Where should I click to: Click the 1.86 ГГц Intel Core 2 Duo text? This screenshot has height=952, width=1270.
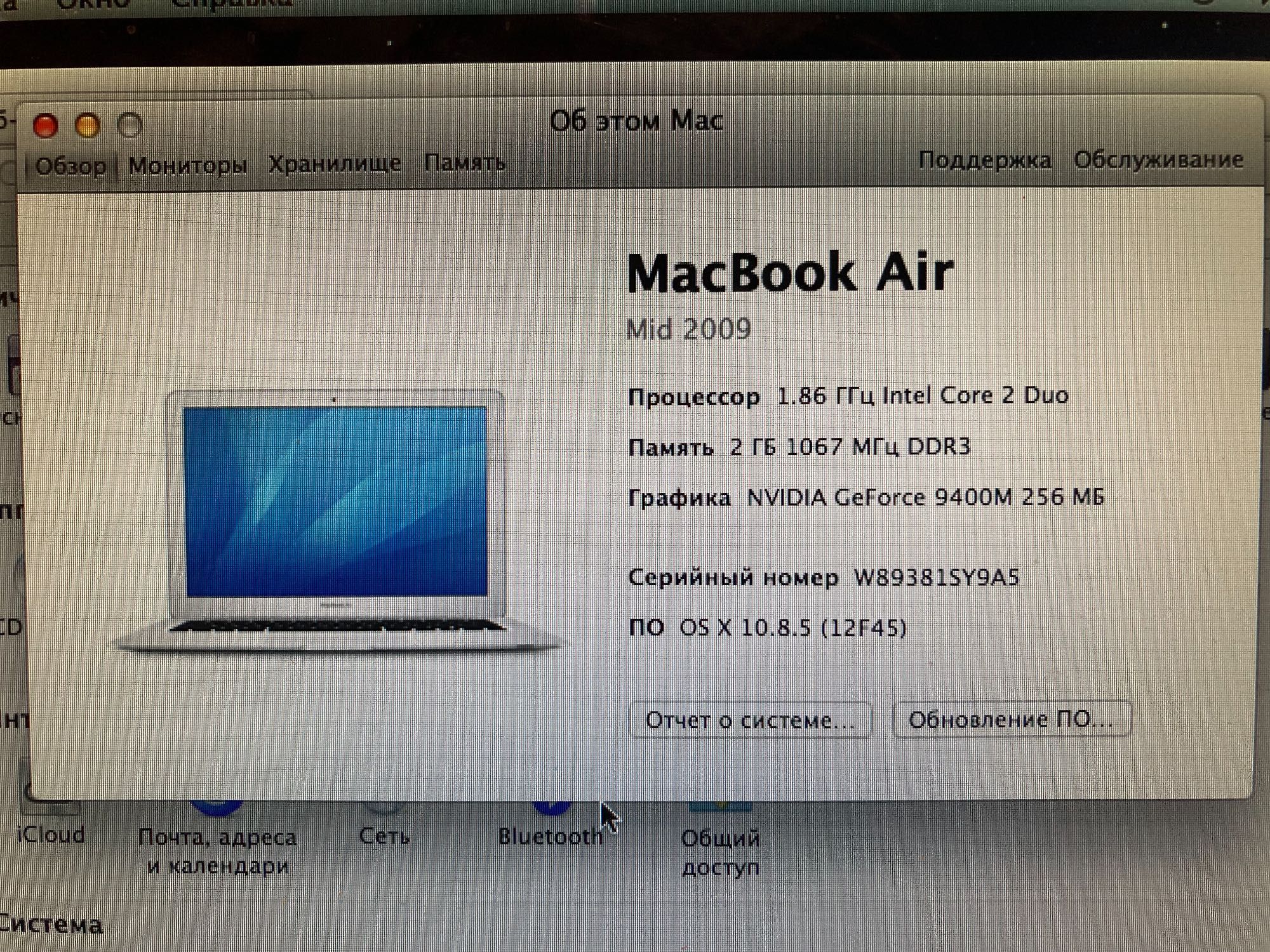click(x=923, y=395)
